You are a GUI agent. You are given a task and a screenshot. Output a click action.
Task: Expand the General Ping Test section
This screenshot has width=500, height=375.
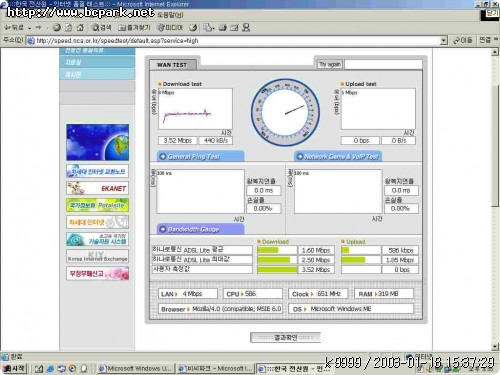200,156
